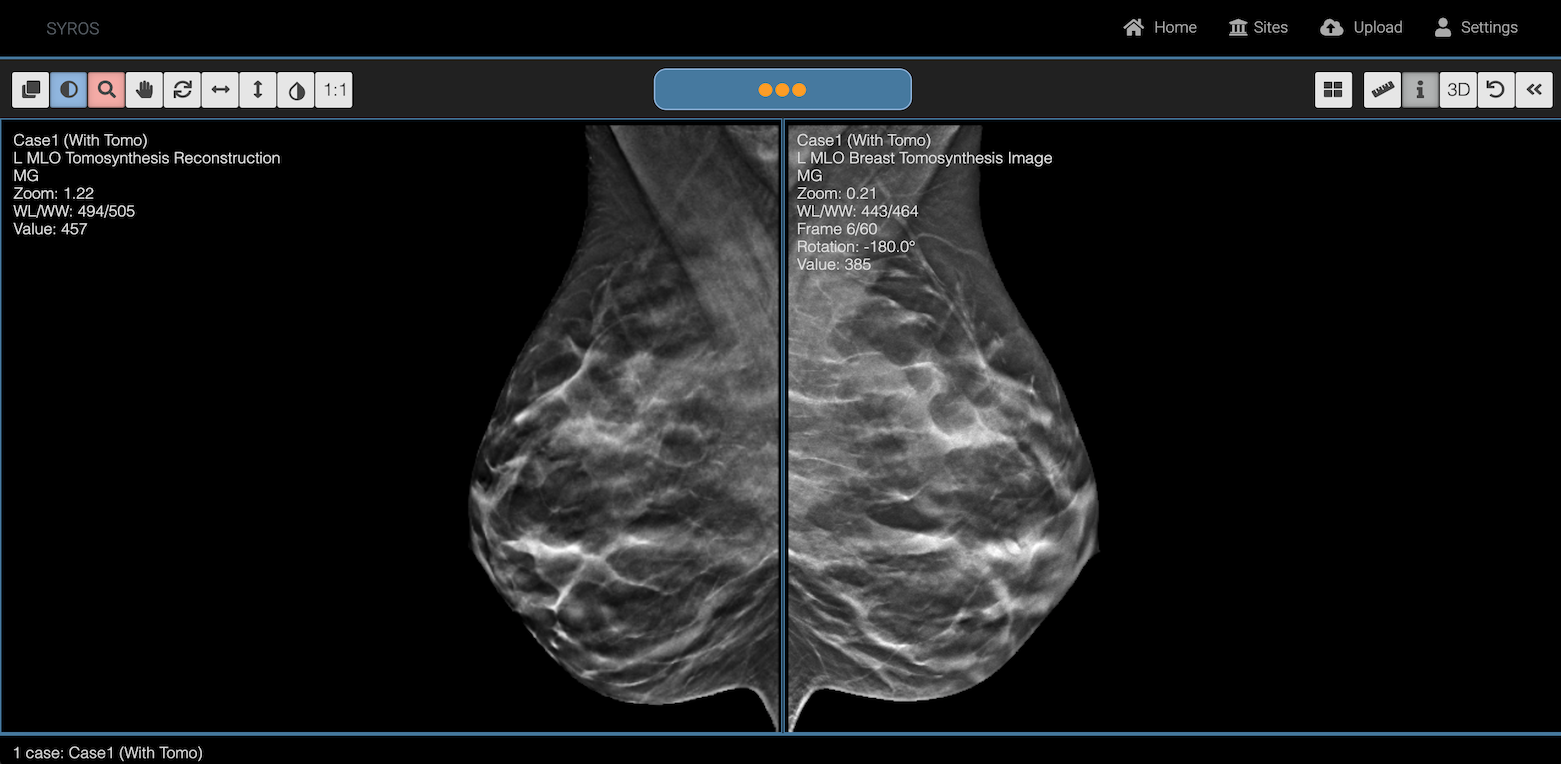Open the Sites menu item
This screenshot has height=764, width=1561.
click(x=1258, y=27)
